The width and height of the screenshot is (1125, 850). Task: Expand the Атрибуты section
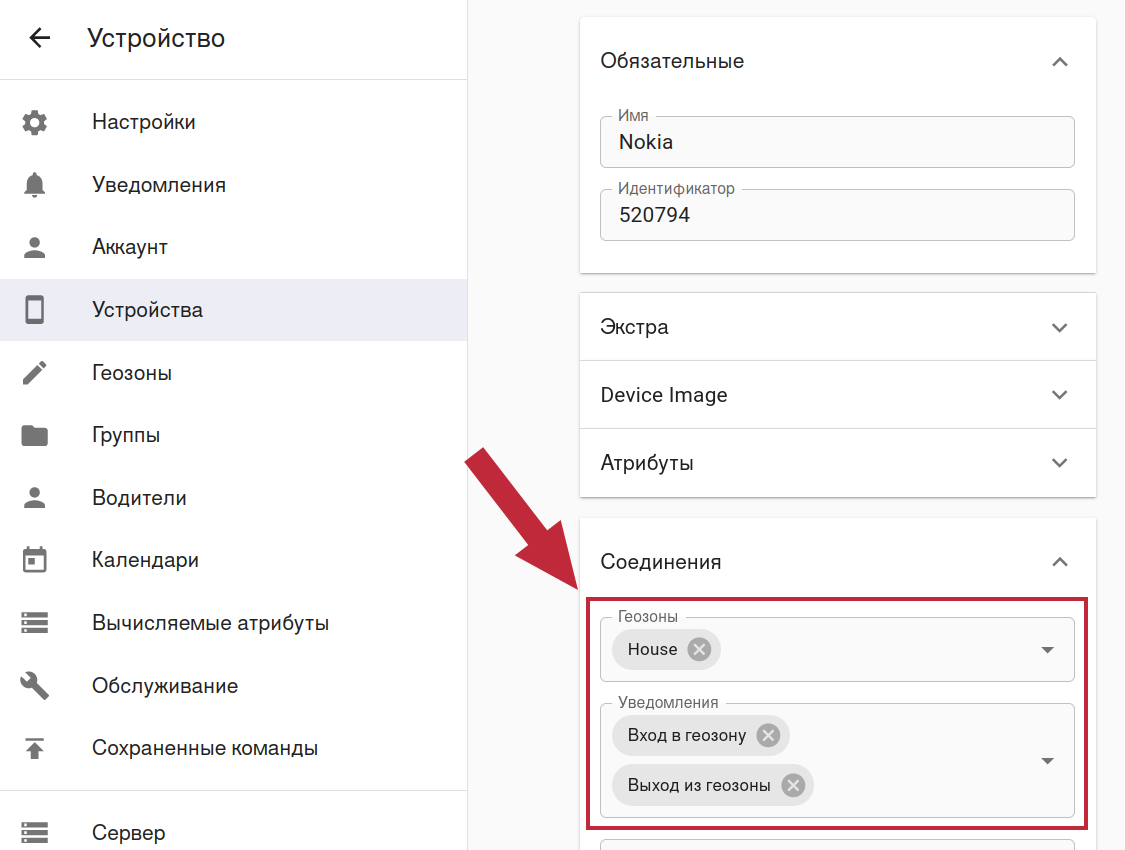pos(1060,463)
